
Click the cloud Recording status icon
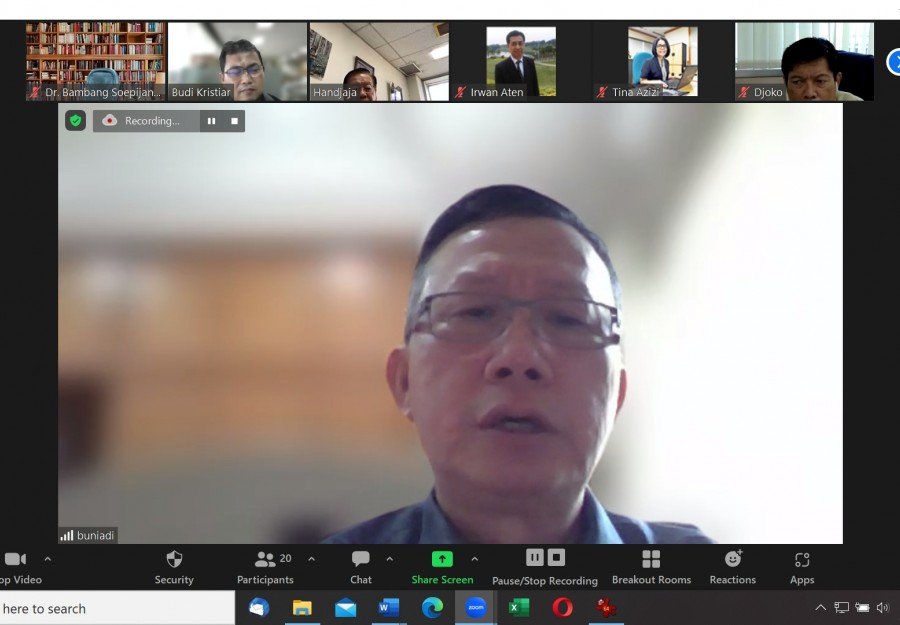click(109, 121)
